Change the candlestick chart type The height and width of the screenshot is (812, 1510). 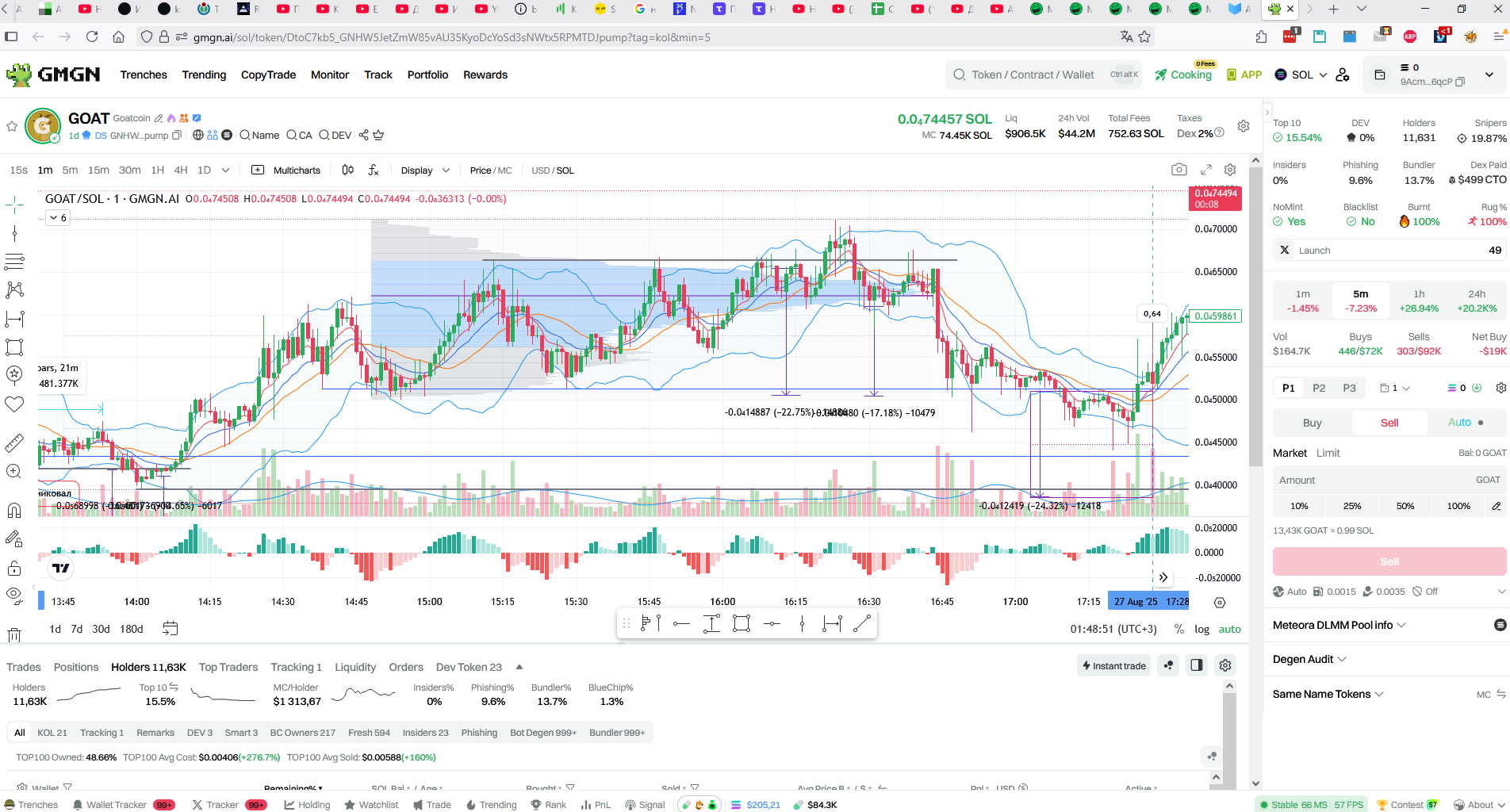point(347,170)
